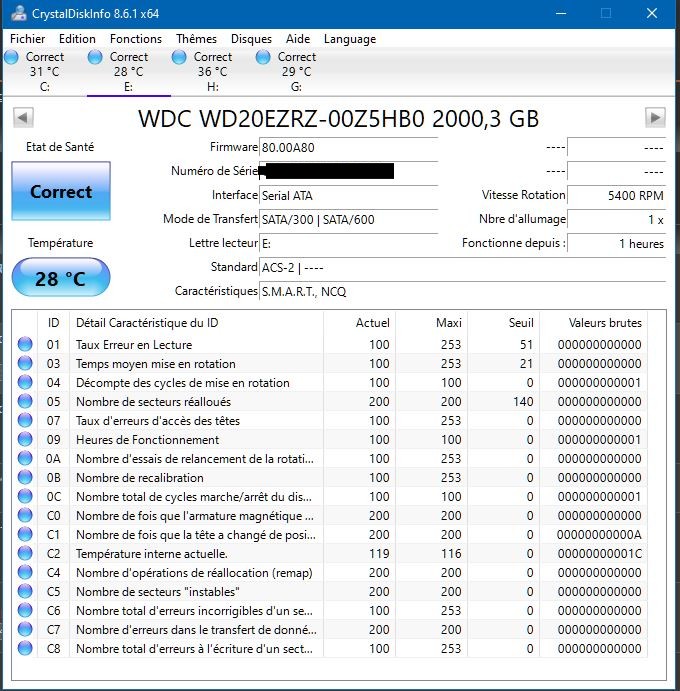Click the Interface field Serial ATA
This screenshot has width=680, height=691.
pos(349,195)
